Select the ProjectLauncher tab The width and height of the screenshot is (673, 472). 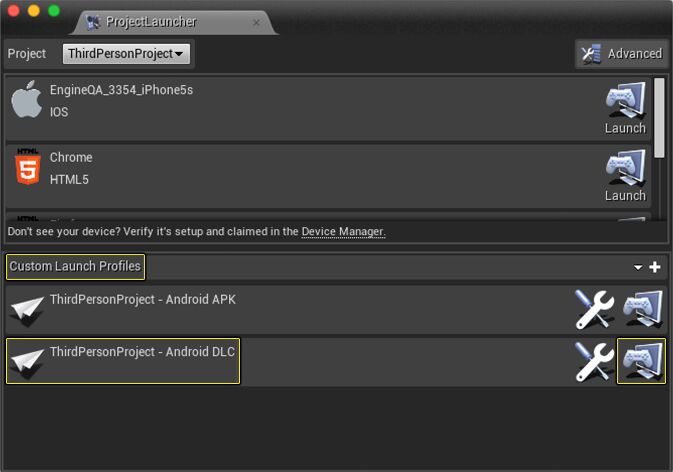(174, 21)
